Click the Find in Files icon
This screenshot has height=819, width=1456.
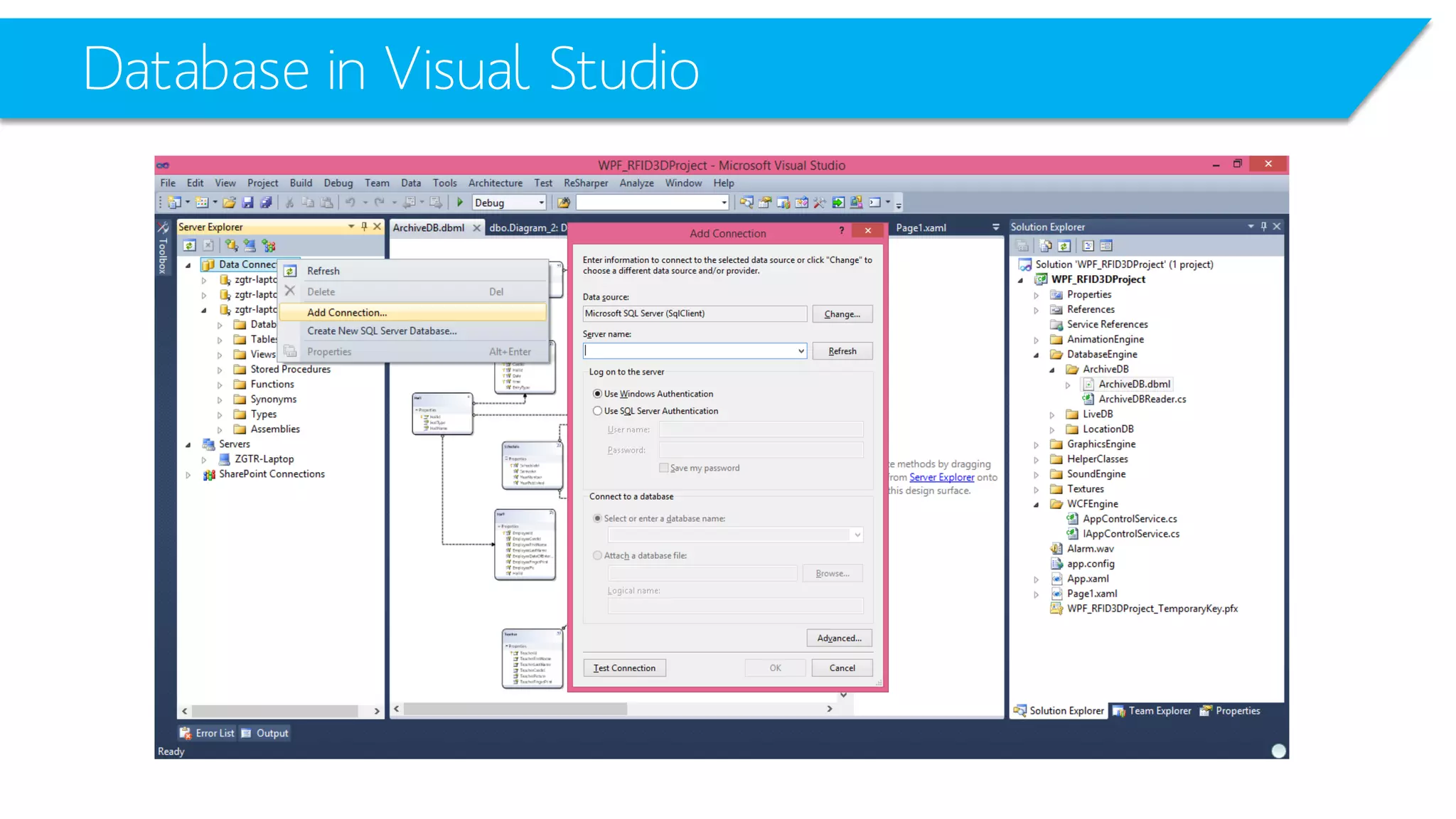point(564,203)
